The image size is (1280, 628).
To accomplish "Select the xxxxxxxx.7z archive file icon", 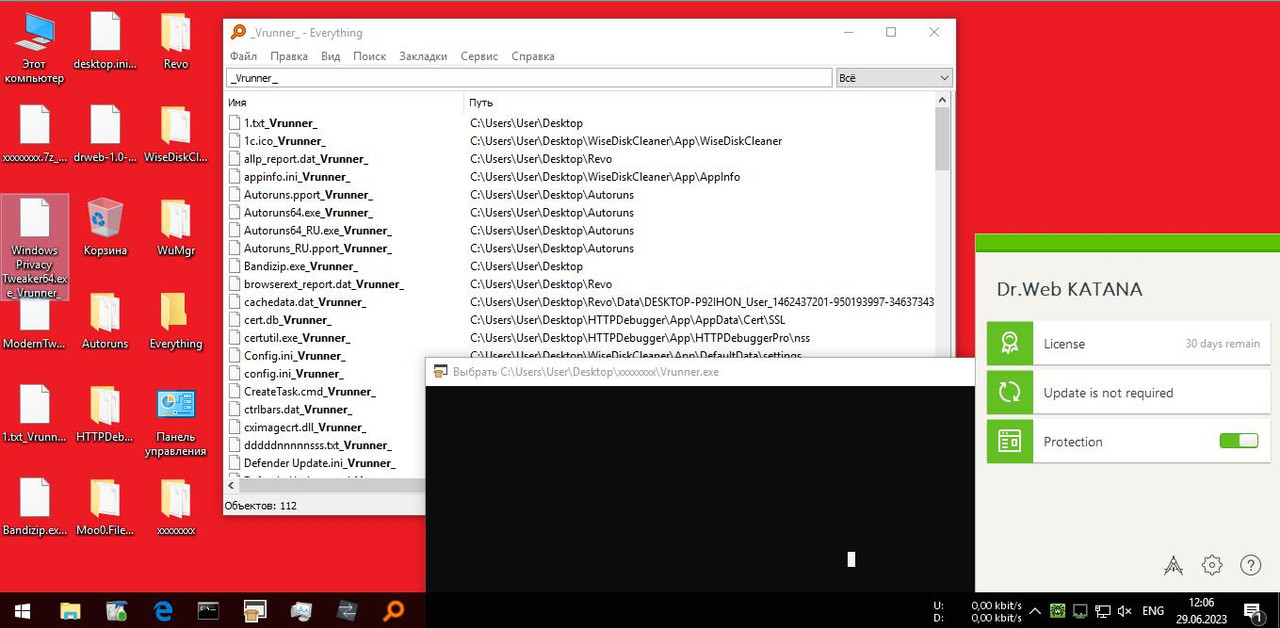I will pyautogui.click(x=34, y=134).
